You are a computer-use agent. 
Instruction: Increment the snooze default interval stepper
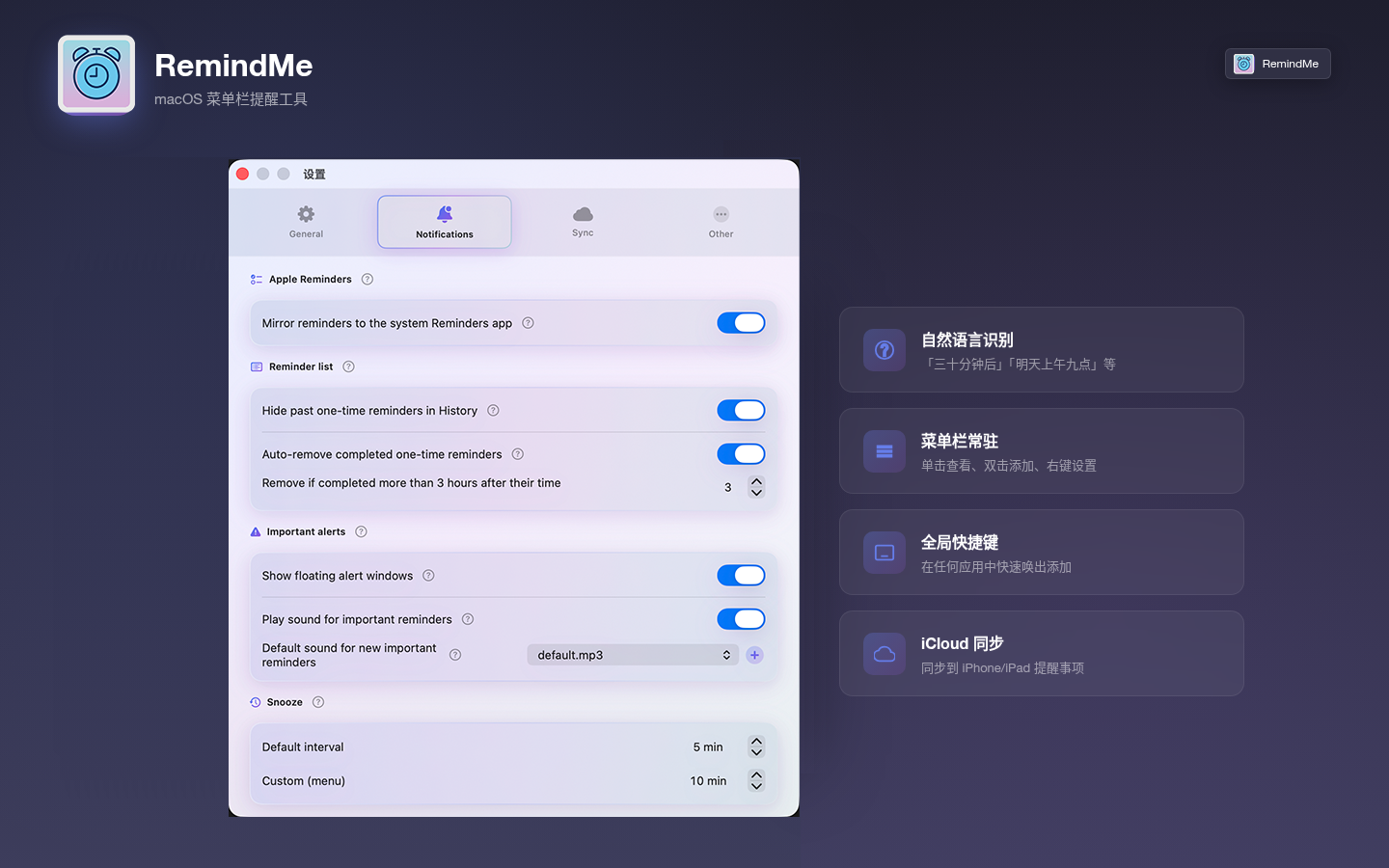click(756, 742)
